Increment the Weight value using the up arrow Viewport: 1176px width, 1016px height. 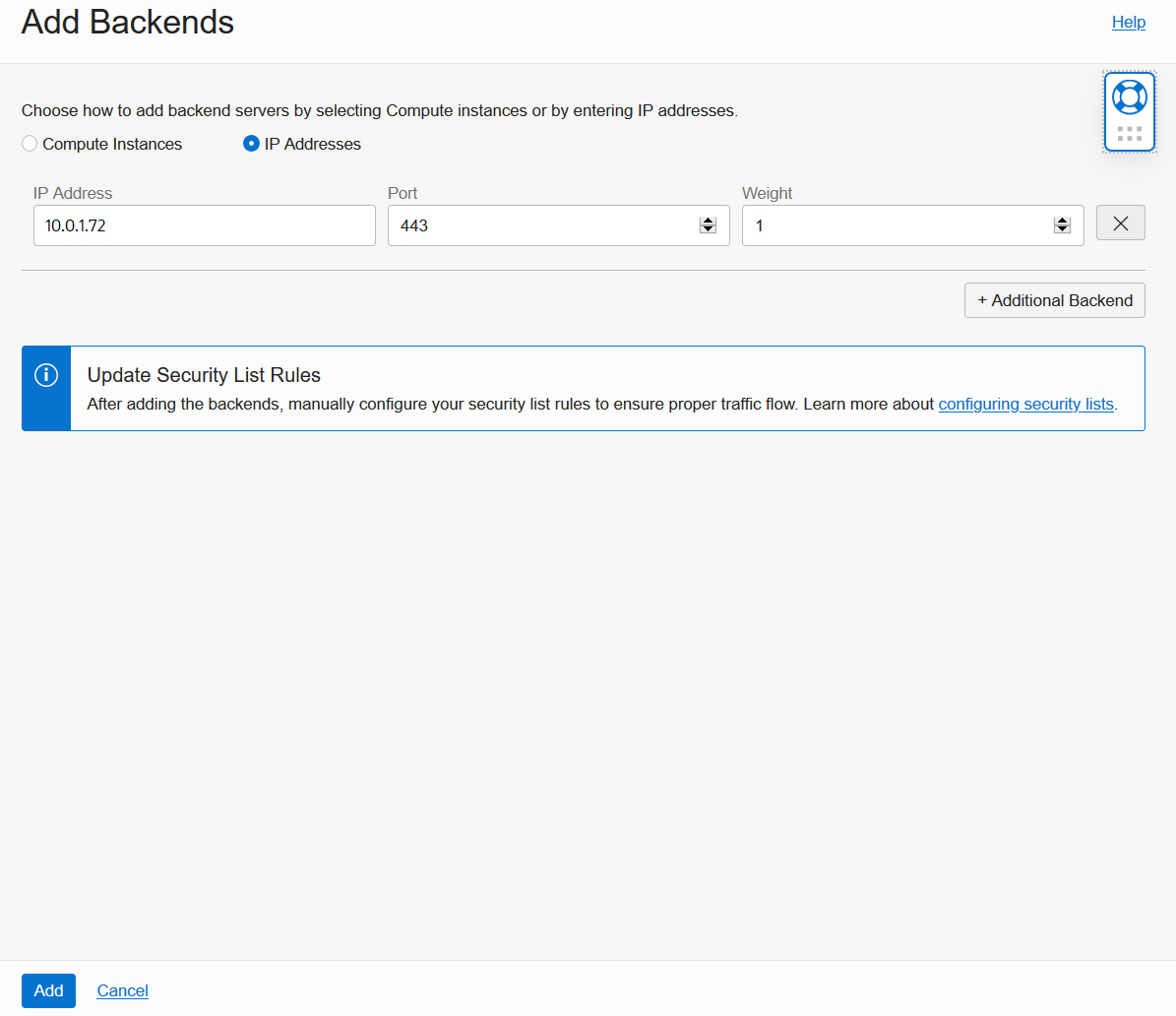pyautogui.click(x=1062, y=220)
